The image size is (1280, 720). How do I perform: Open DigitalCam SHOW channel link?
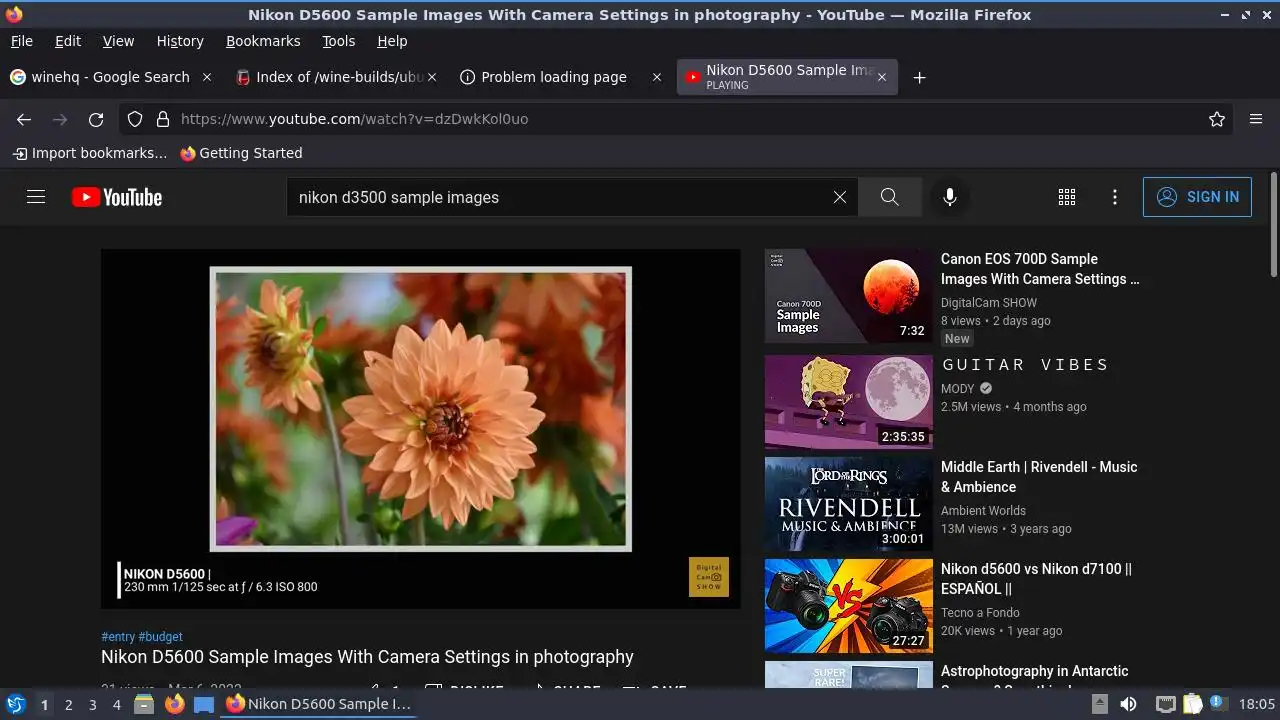tap(989, 303)
